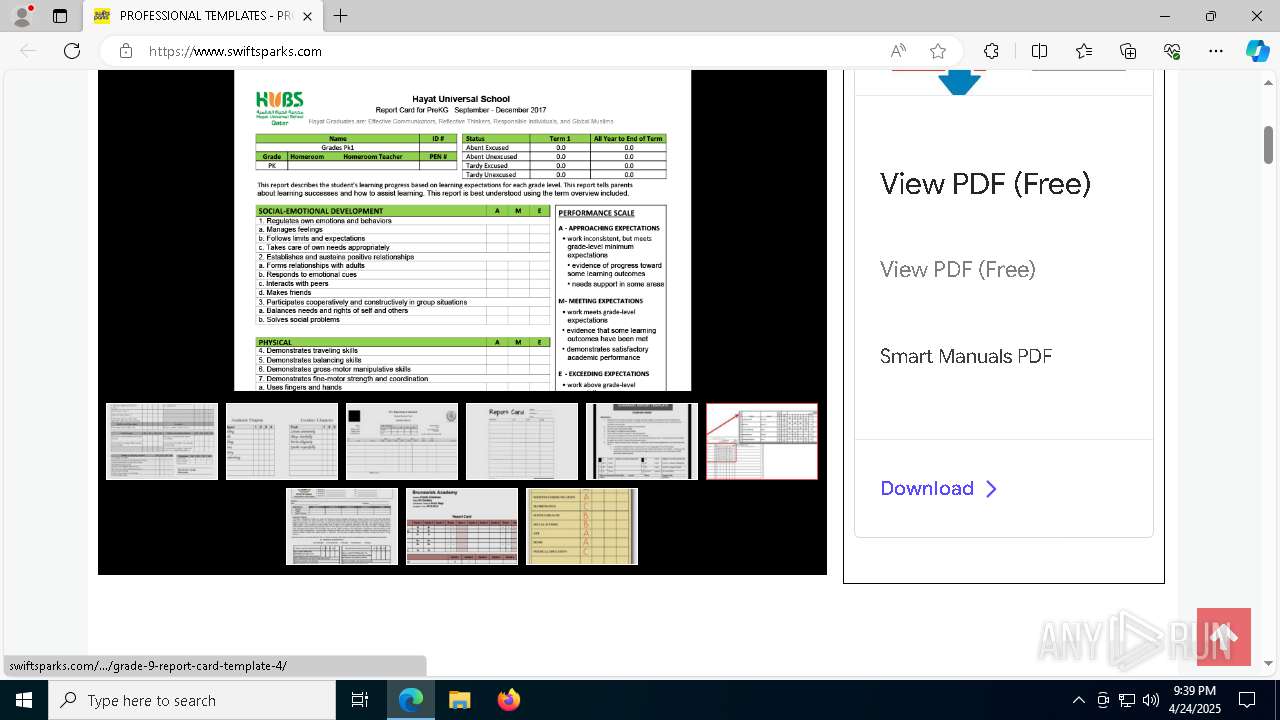The image size is (1280, 720).
Task: Select the 'Report Card' titled thumbnail
Action: [522, 441]
